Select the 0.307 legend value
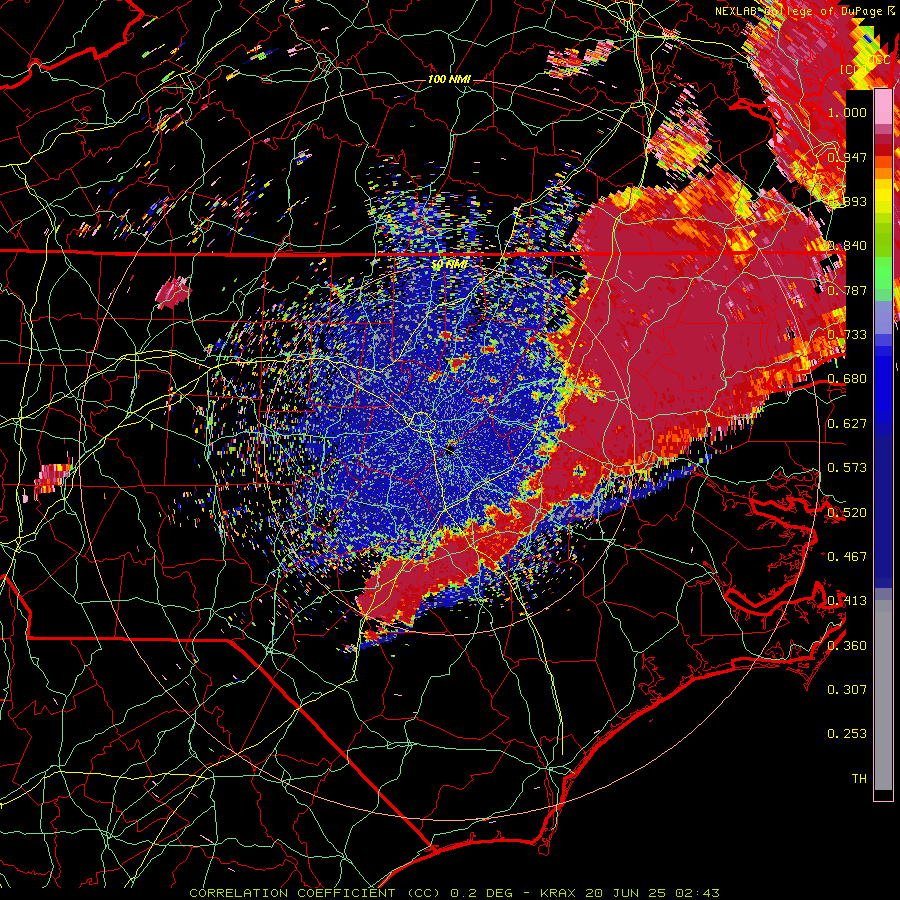The height and width of the screenshot is (900, 900). (x=847, y=690)
